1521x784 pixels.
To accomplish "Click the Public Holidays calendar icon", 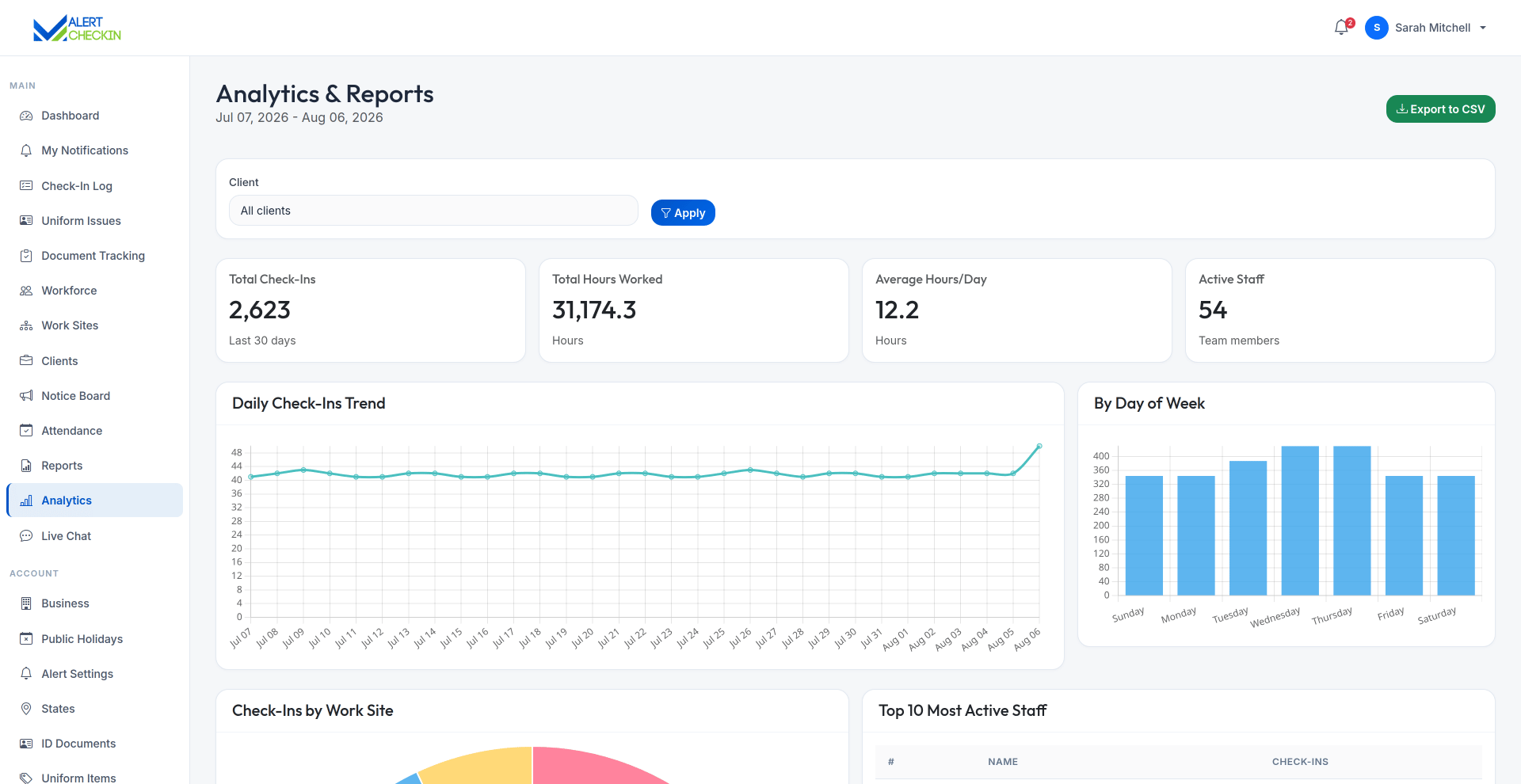I will (x=26, y=639).
